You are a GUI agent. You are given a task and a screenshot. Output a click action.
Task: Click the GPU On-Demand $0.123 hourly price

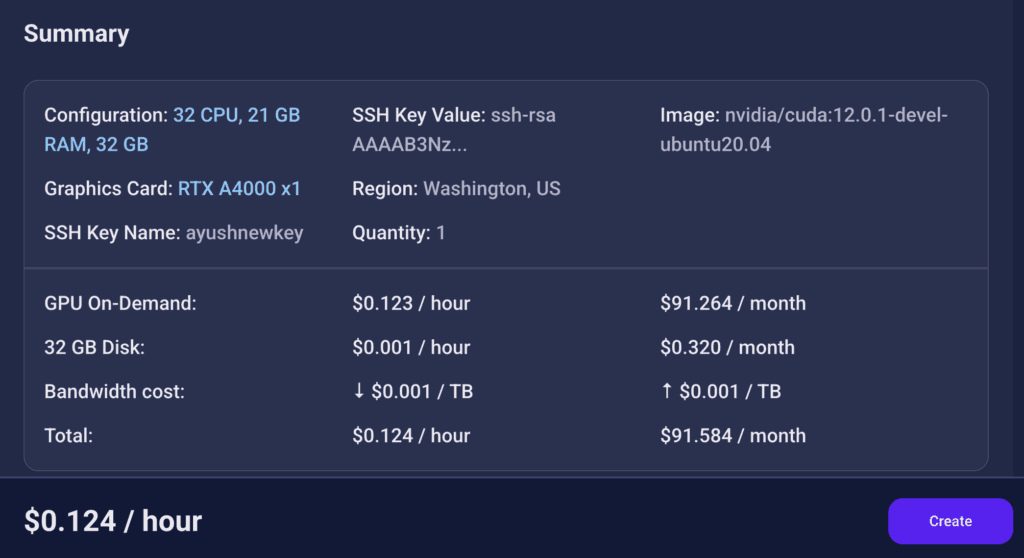point(411,303)
